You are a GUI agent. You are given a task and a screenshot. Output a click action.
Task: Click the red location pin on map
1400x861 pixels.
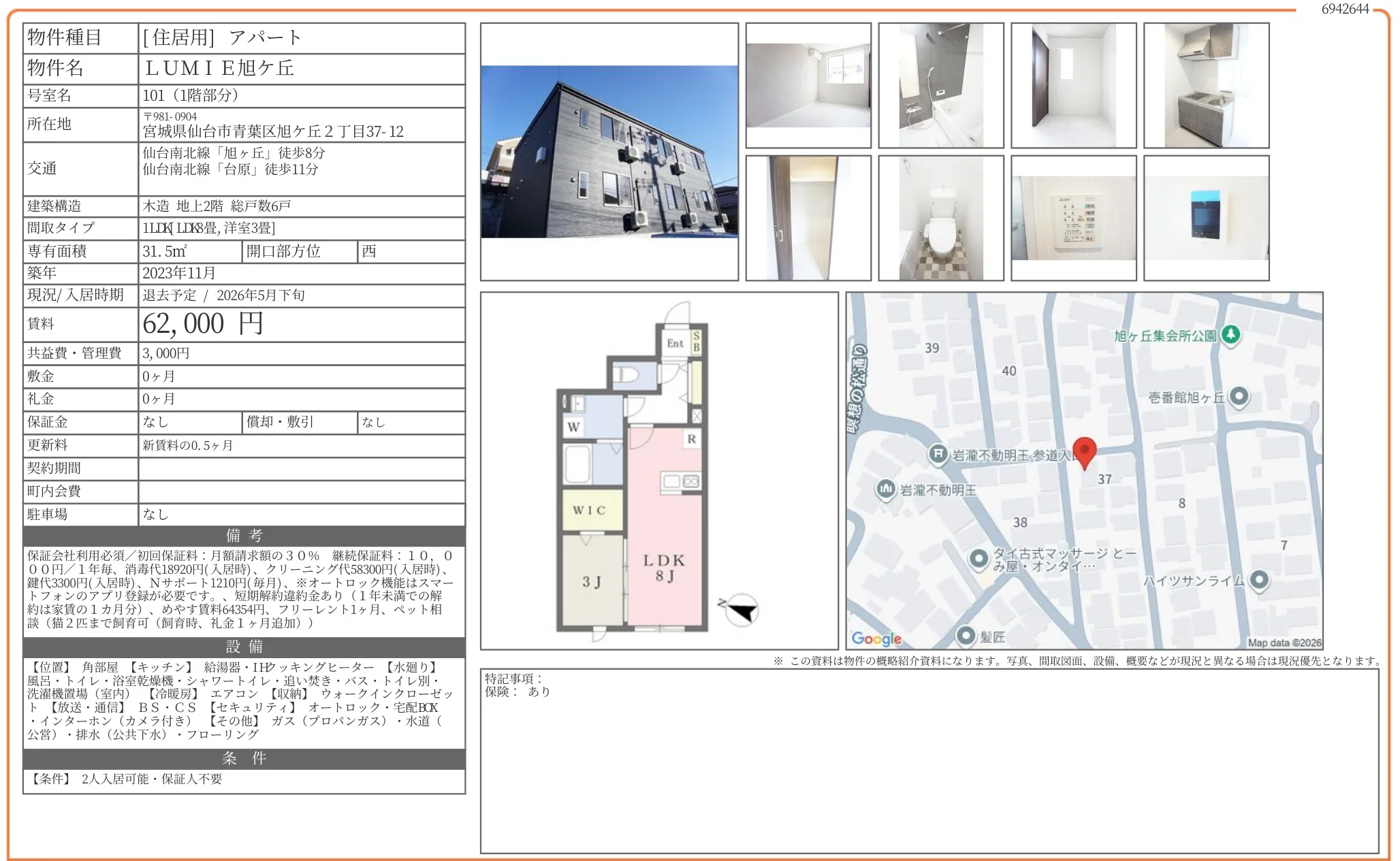click(x=1084, y=451)
